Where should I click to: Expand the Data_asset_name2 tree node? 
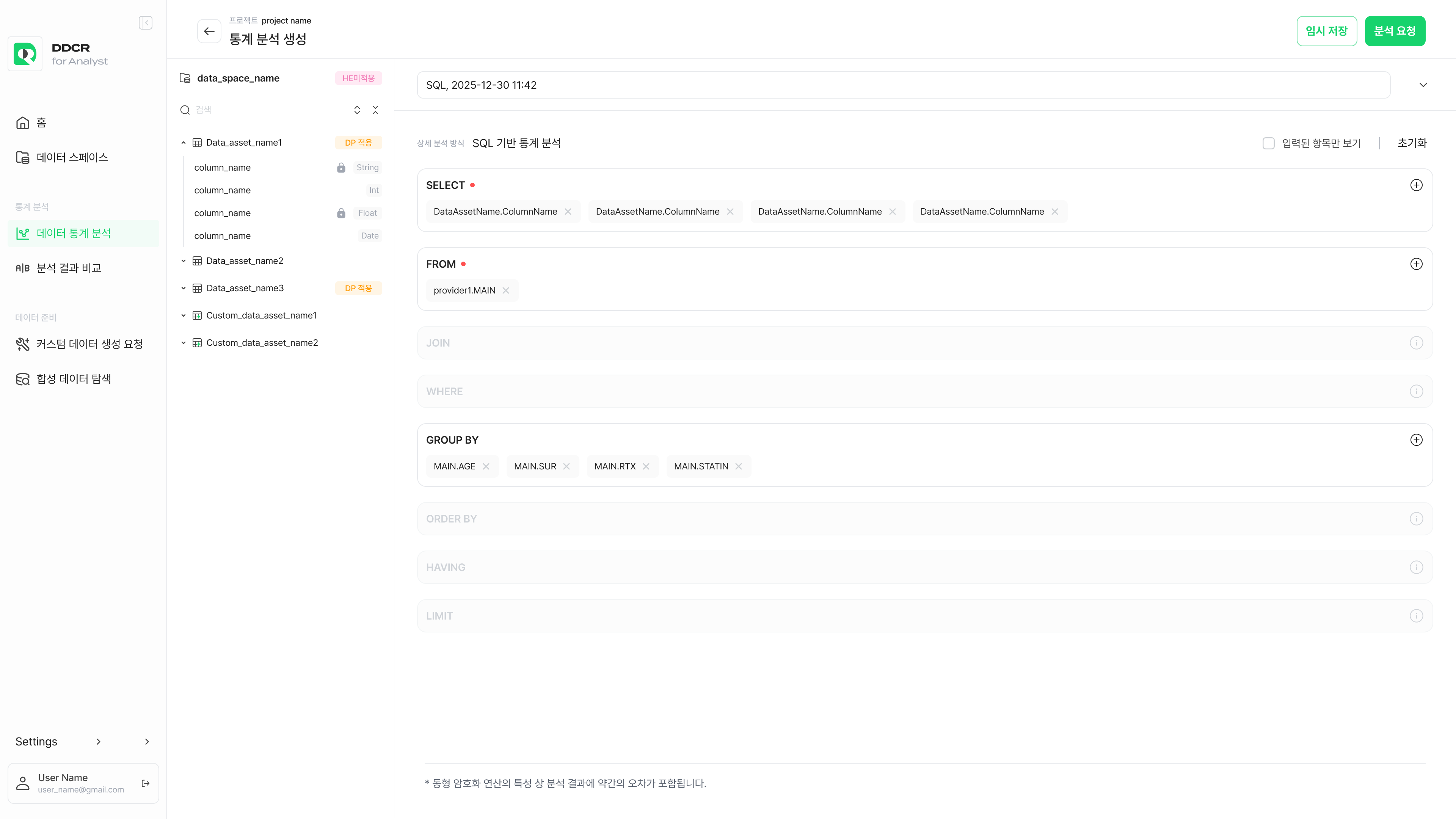pos(183,260)
